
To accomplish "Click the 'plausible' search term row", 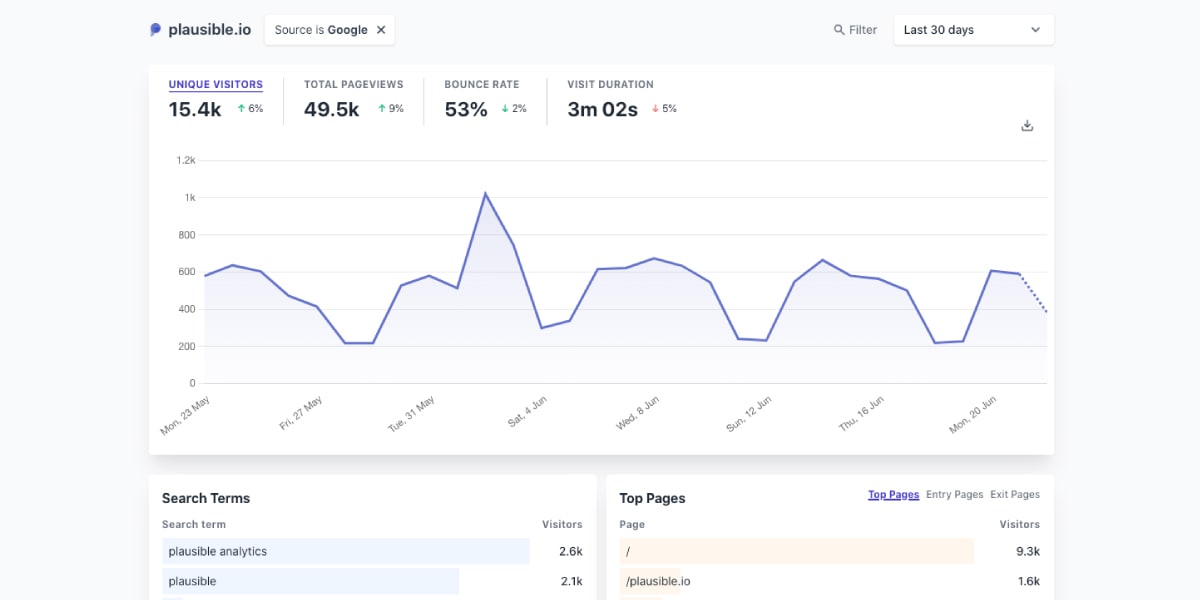I will pyautogui.click(x=372, y=581).
